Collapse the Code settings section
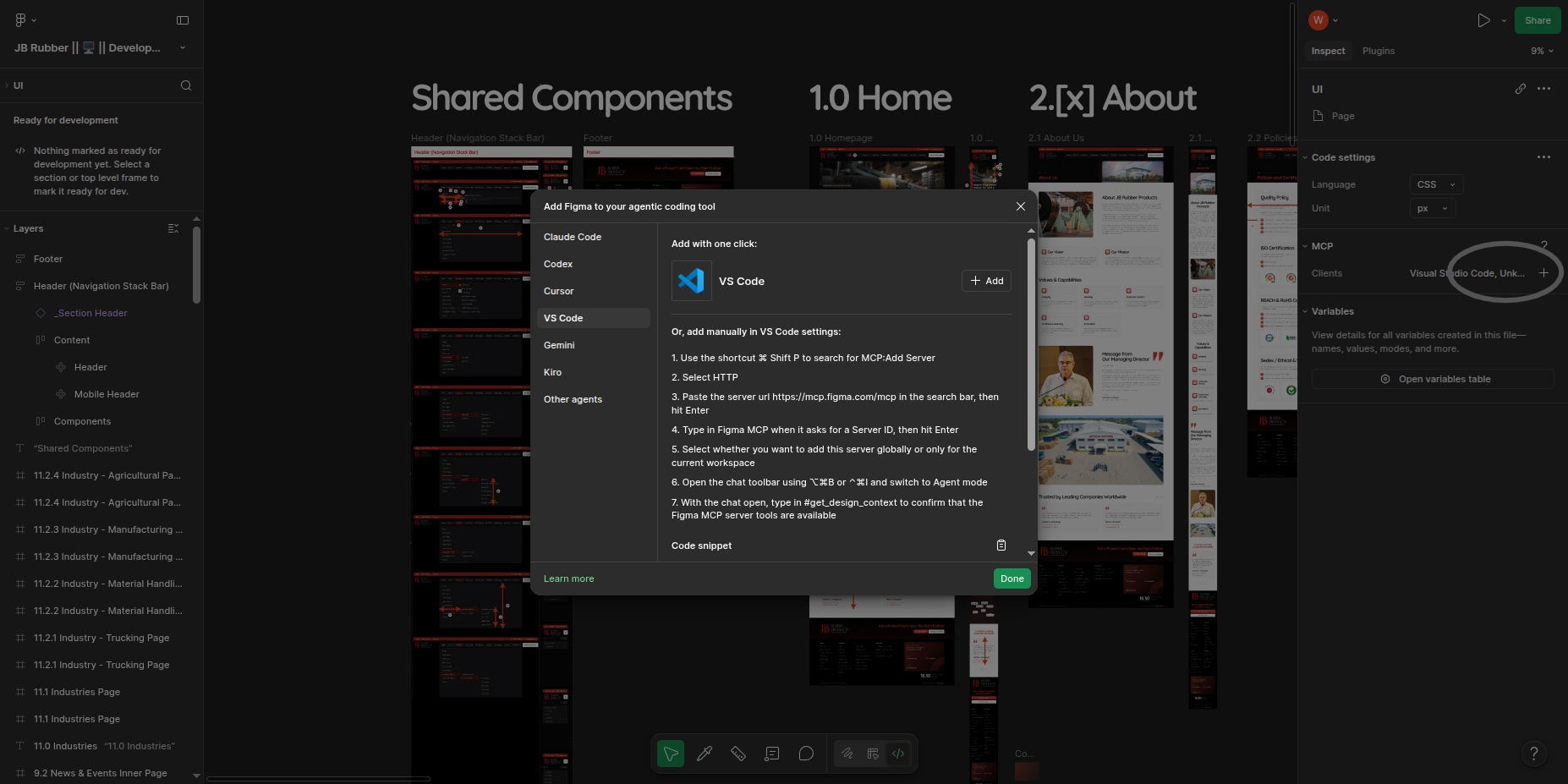 click(x=1305, y=157)
